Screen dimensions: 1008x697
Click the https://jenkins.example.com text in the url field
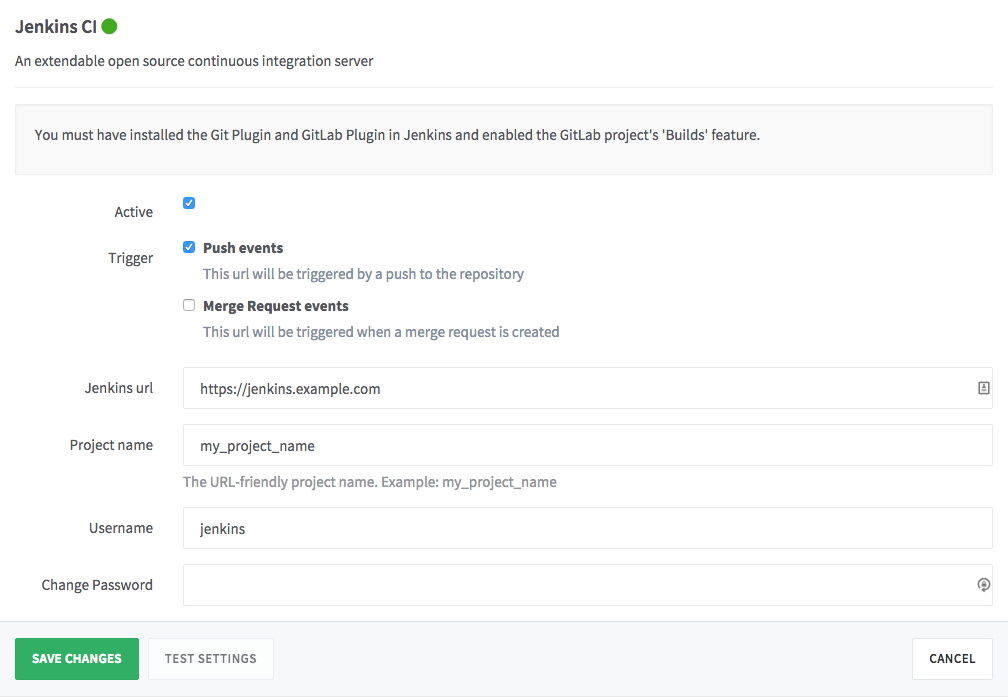[x=292, y=388]
